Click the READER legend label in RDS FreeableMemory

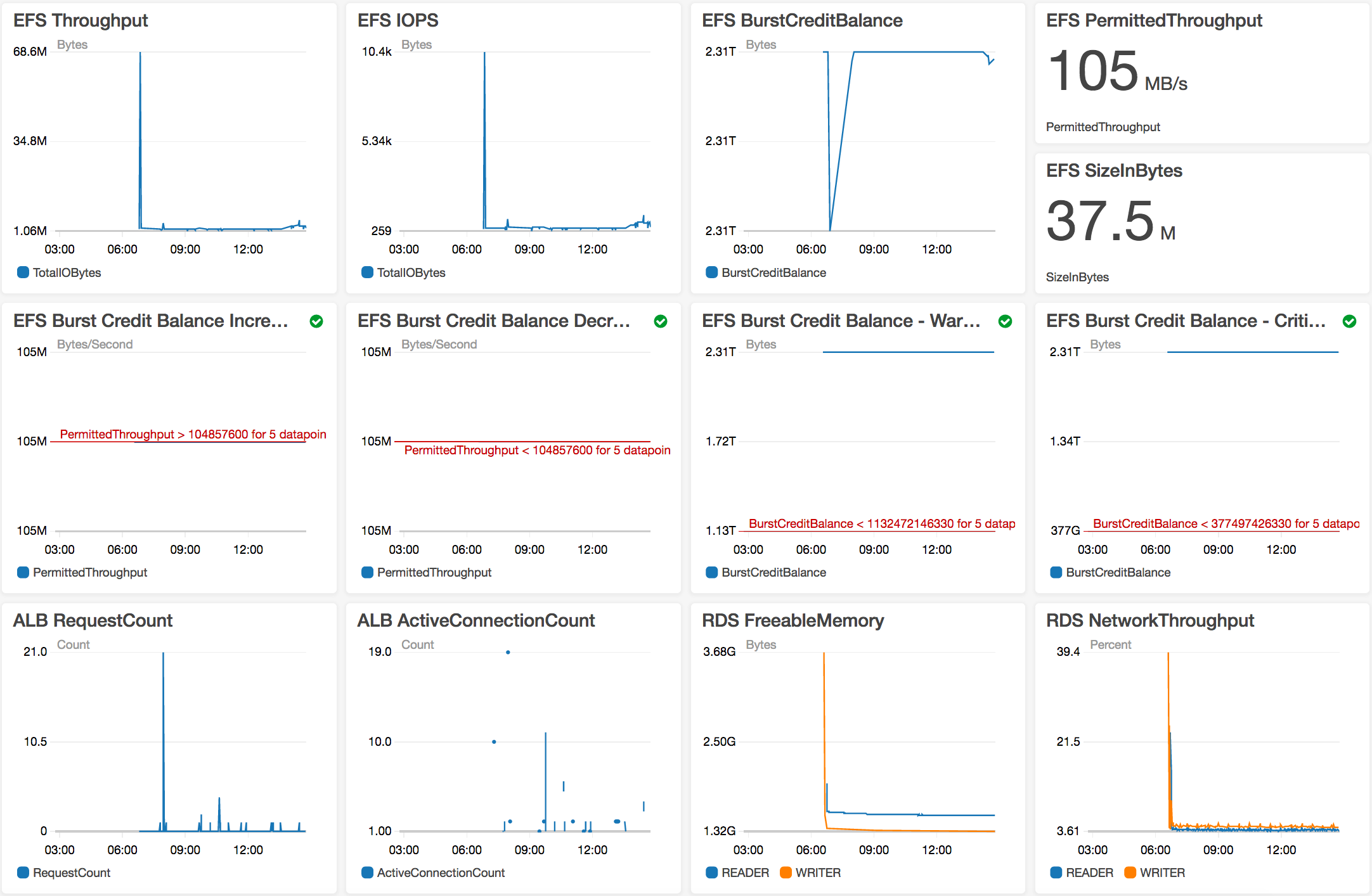[745, 873]
